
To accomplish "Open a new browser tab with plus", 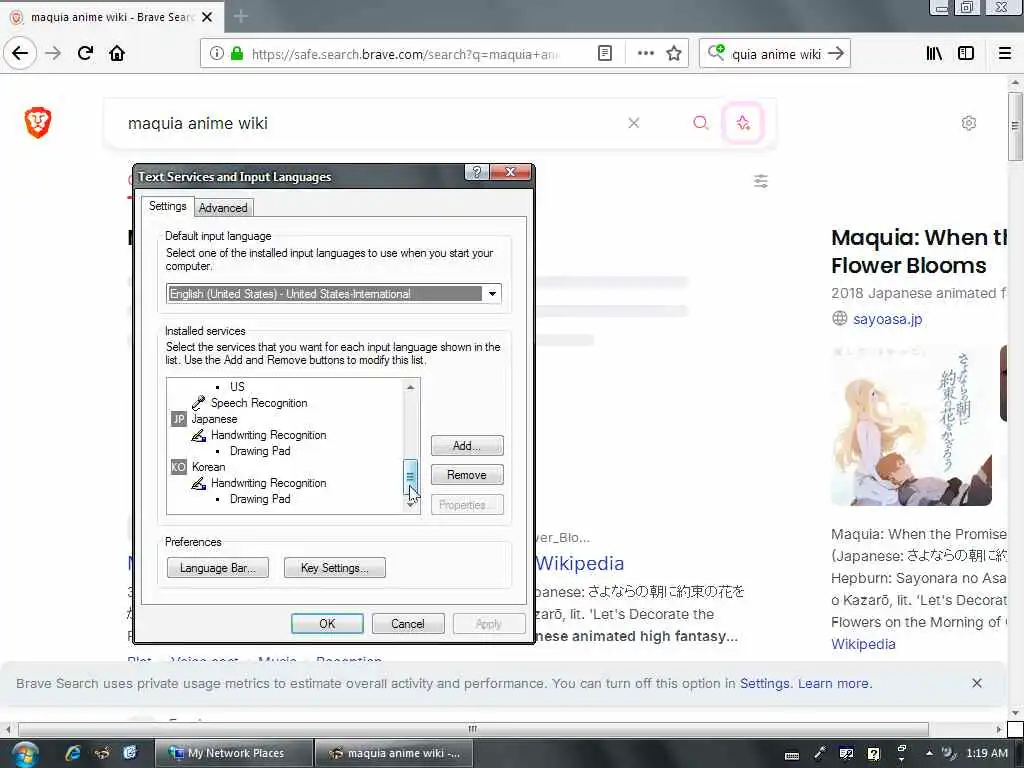I will point(241,16).
